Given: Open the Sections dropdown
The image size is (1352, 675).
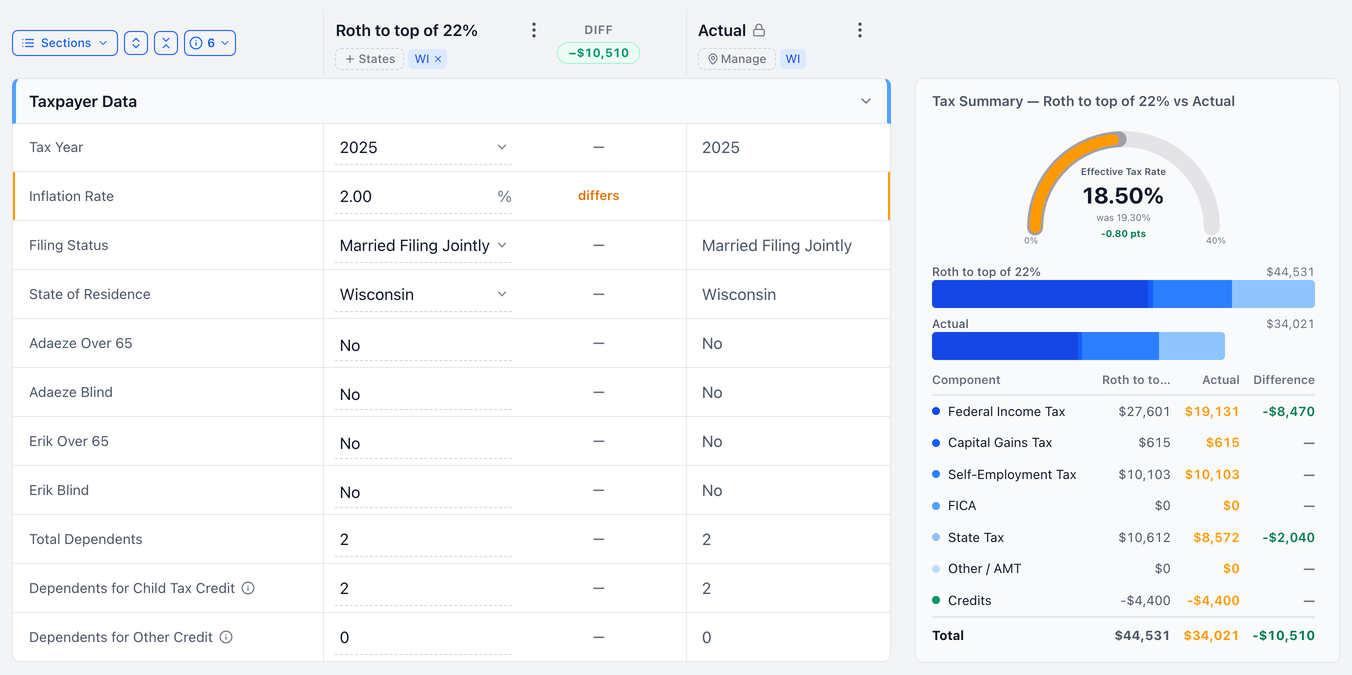Looking at the screenshot, I should (x=65, y=43).
